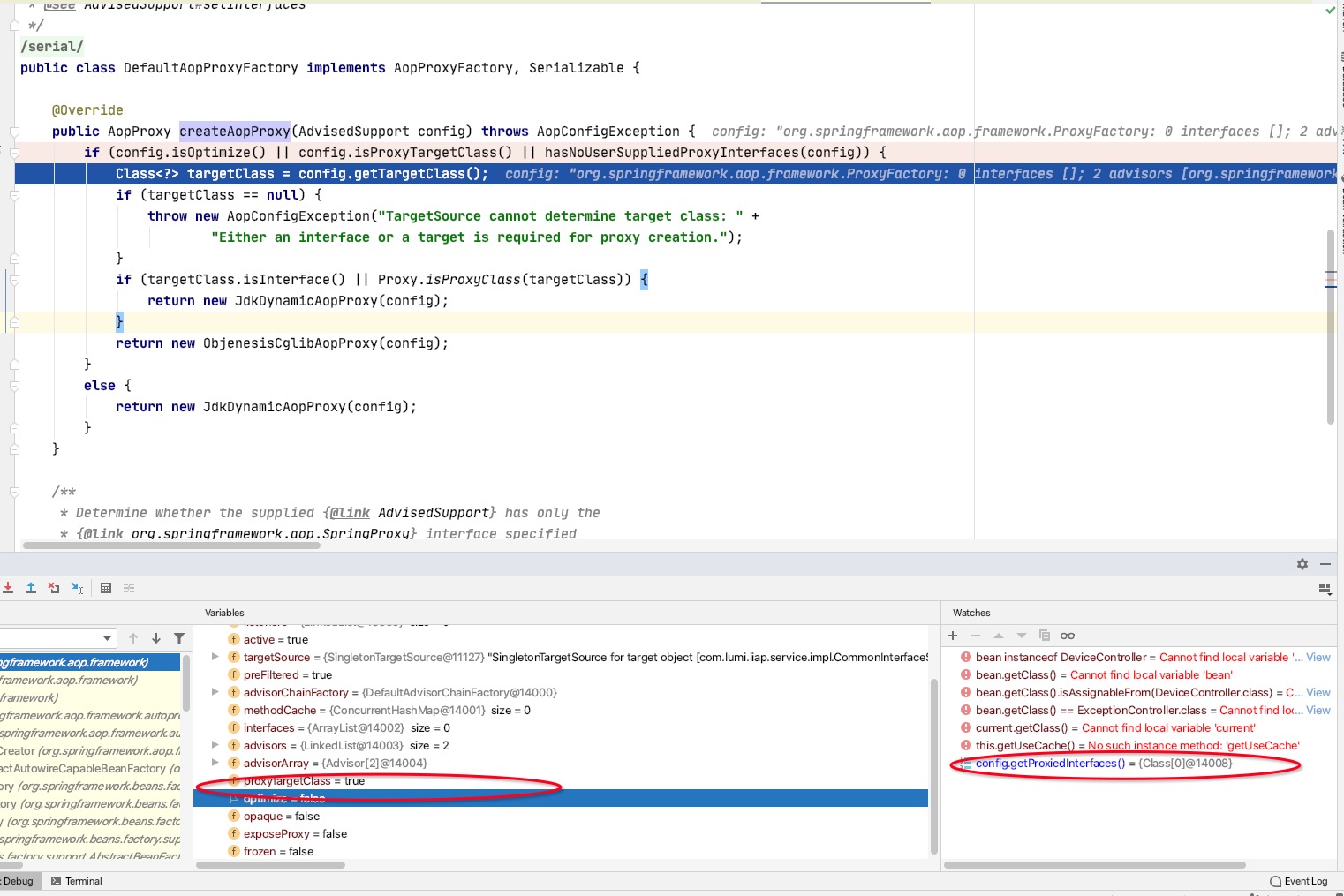The height and width of the screenshot is (896, 1344).
Task: Hide the debug tool window with minus icon
Action: click(x=1325, y=564)
